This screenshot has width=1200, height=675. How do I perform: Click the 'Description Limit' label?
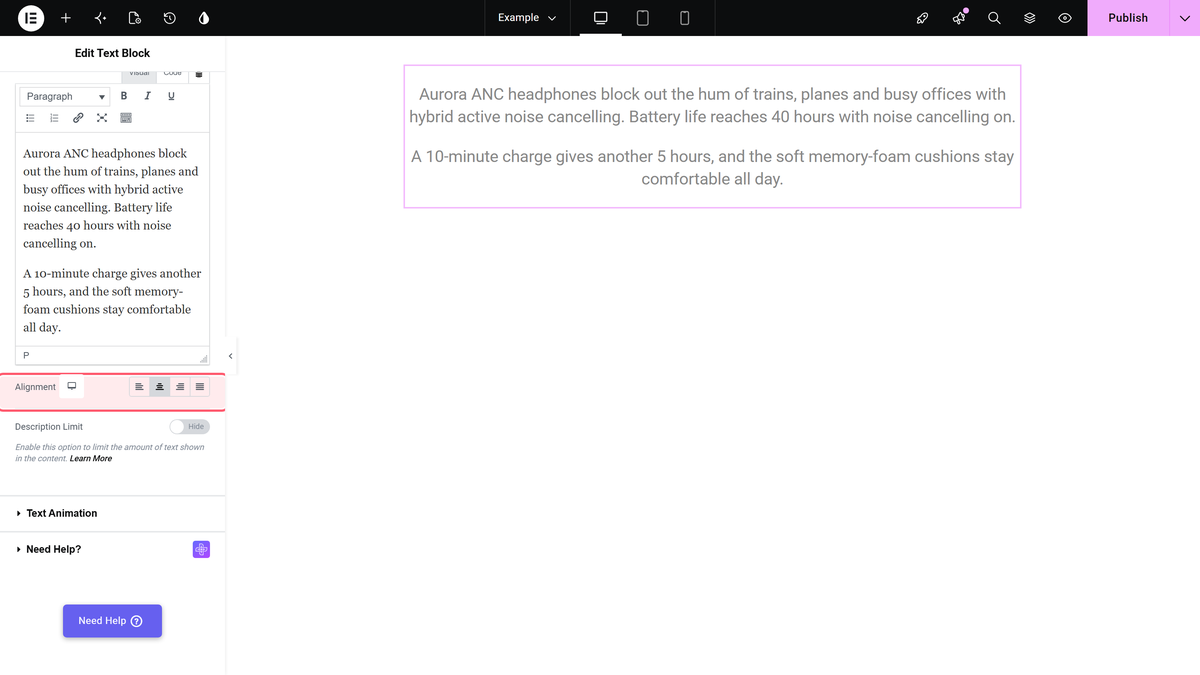(x=49, y=427)
